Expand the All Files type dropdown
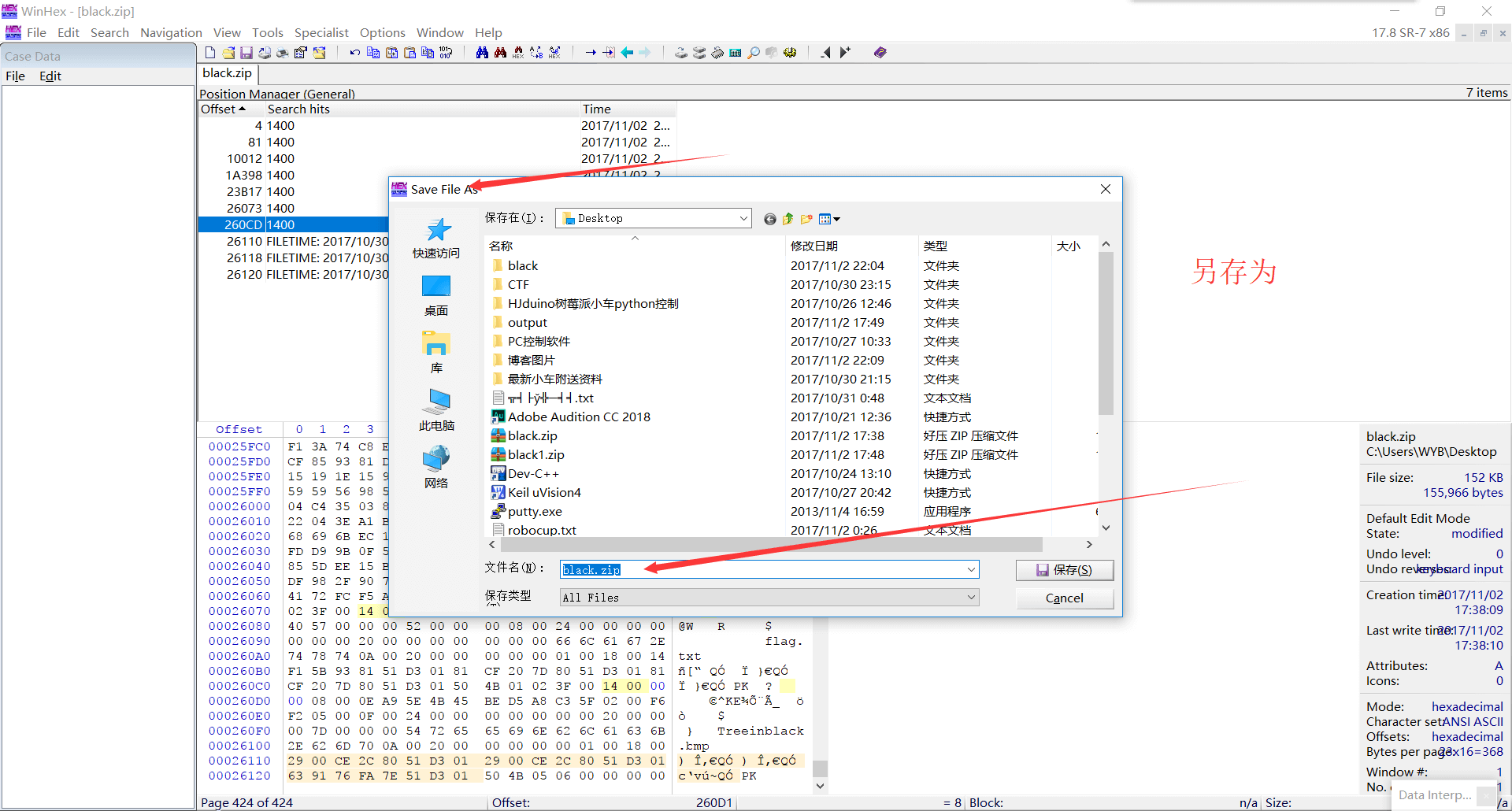Screen dimensions: 1512x811 coord(970,598)
